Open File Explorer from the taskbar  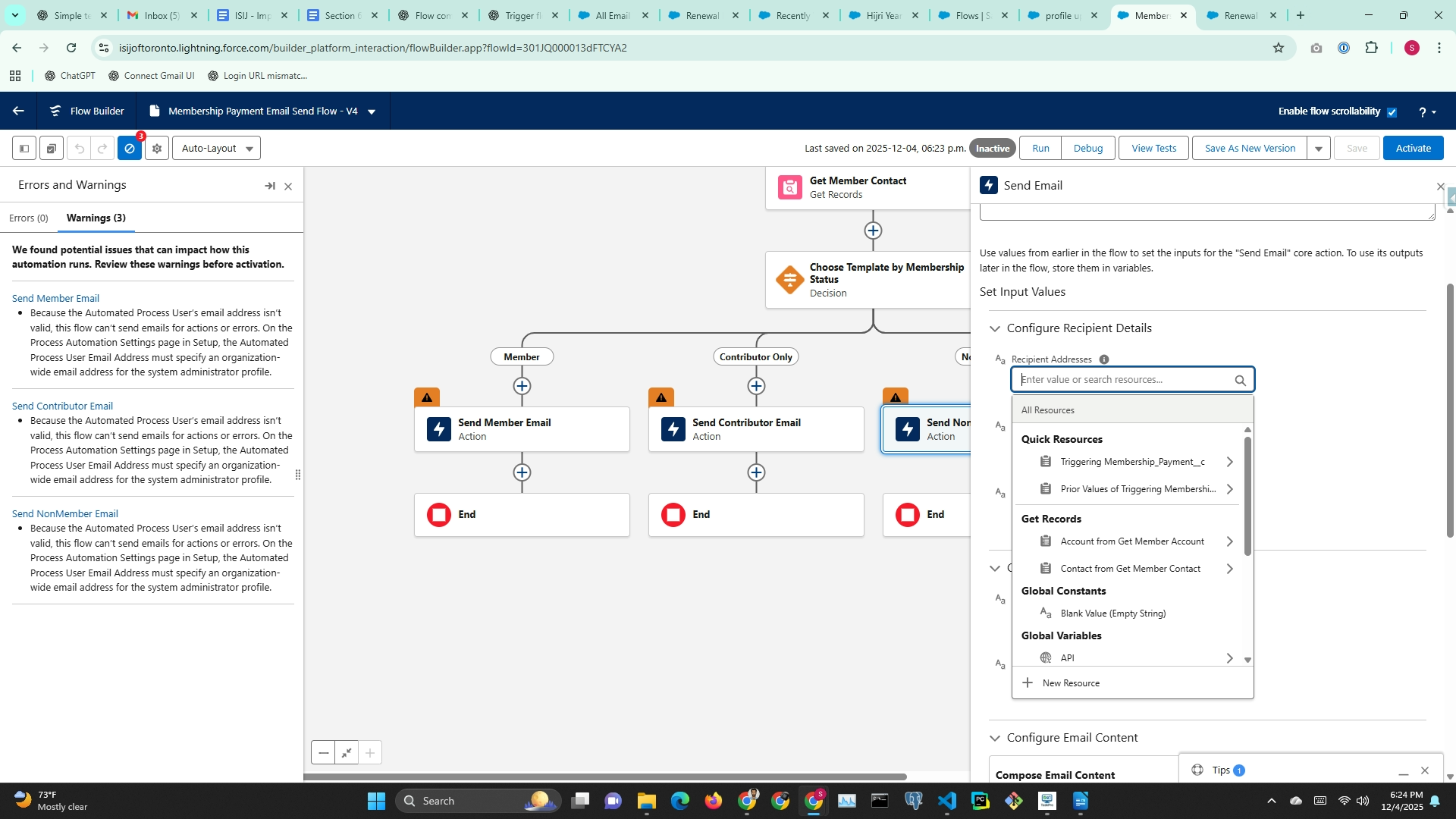click(646, 801)
